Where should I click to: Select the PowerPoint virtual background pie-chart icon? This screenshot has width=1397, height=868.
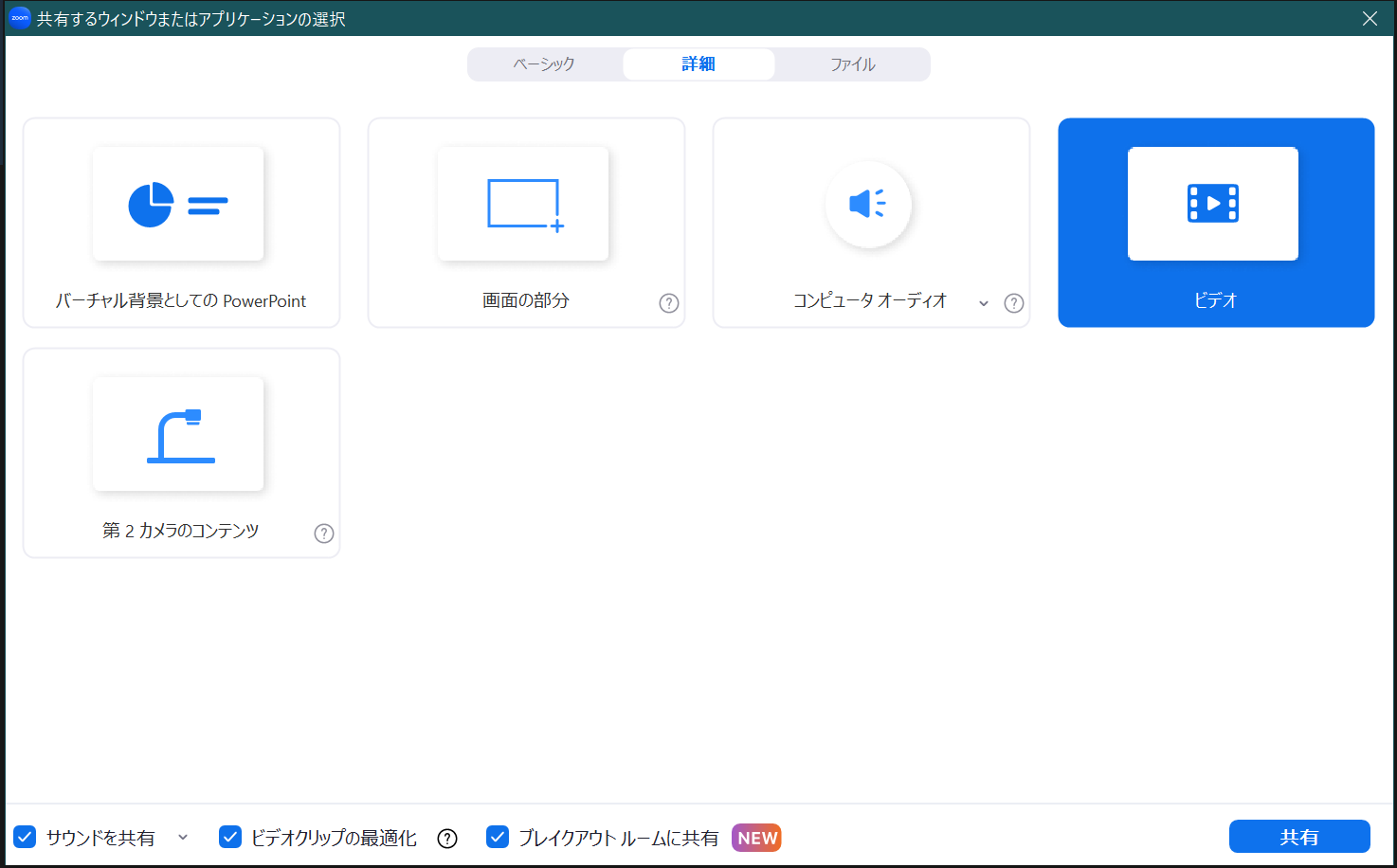178,204
